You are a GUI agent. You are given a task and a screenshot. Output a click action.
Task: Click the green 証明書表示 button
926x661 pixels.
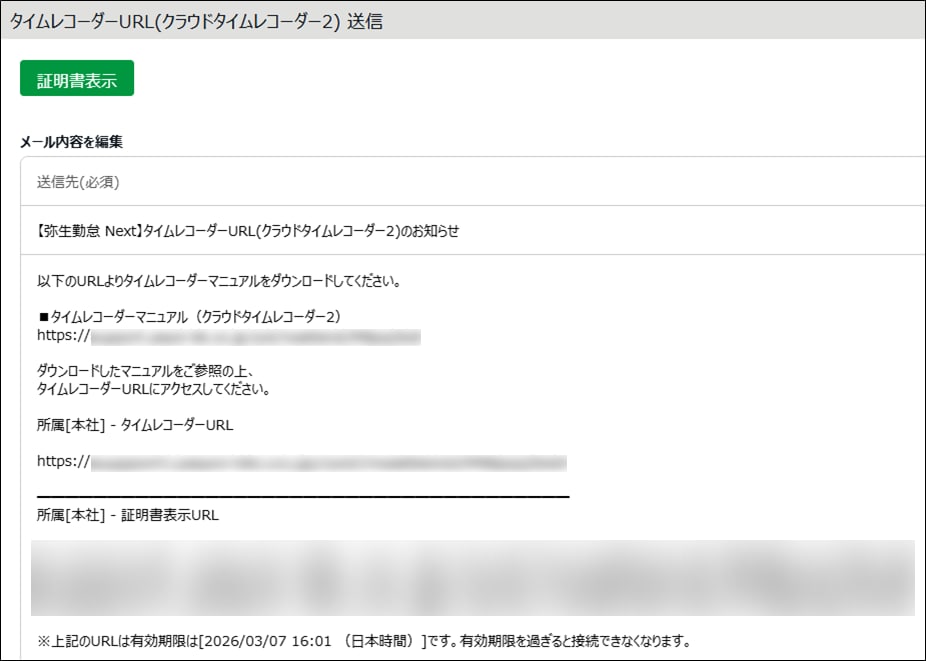click(x=77, y=80)
